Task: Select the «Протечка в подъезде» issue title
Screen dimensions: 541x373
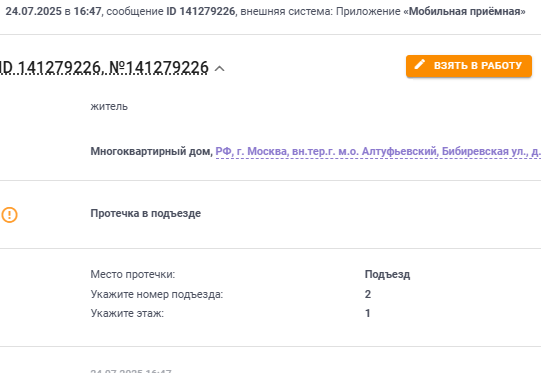Action: pos(146,214)
